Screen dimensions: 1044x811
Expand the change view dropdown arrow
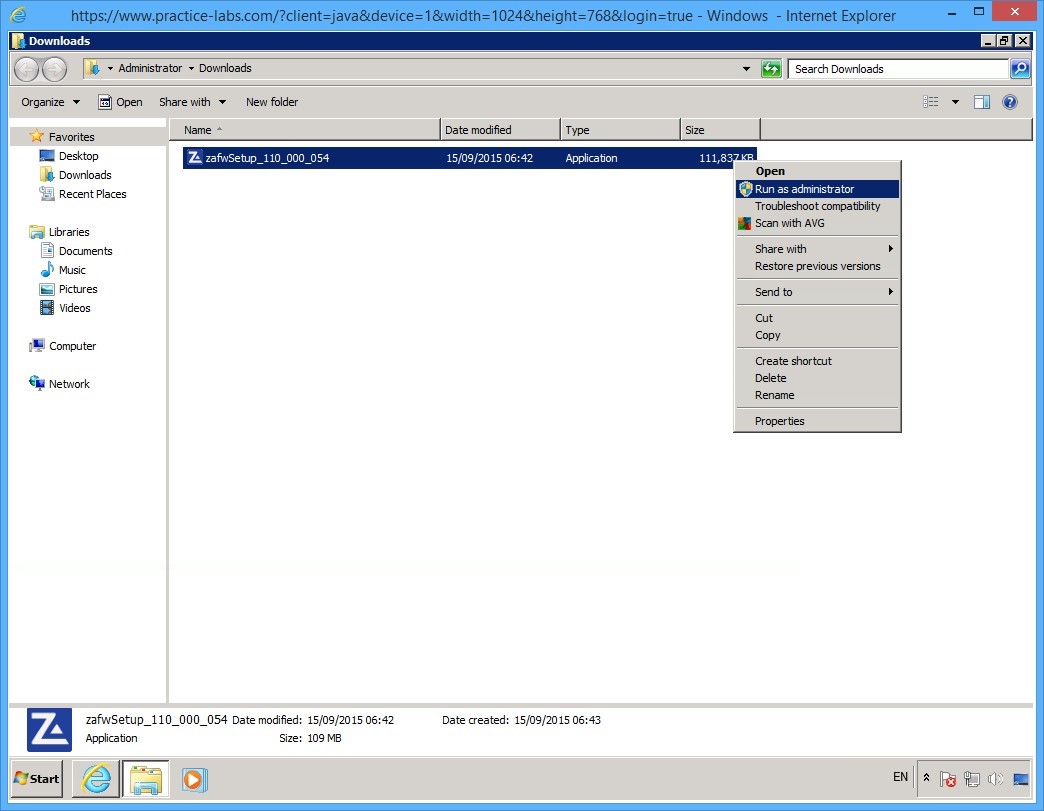tap(954, 101)
